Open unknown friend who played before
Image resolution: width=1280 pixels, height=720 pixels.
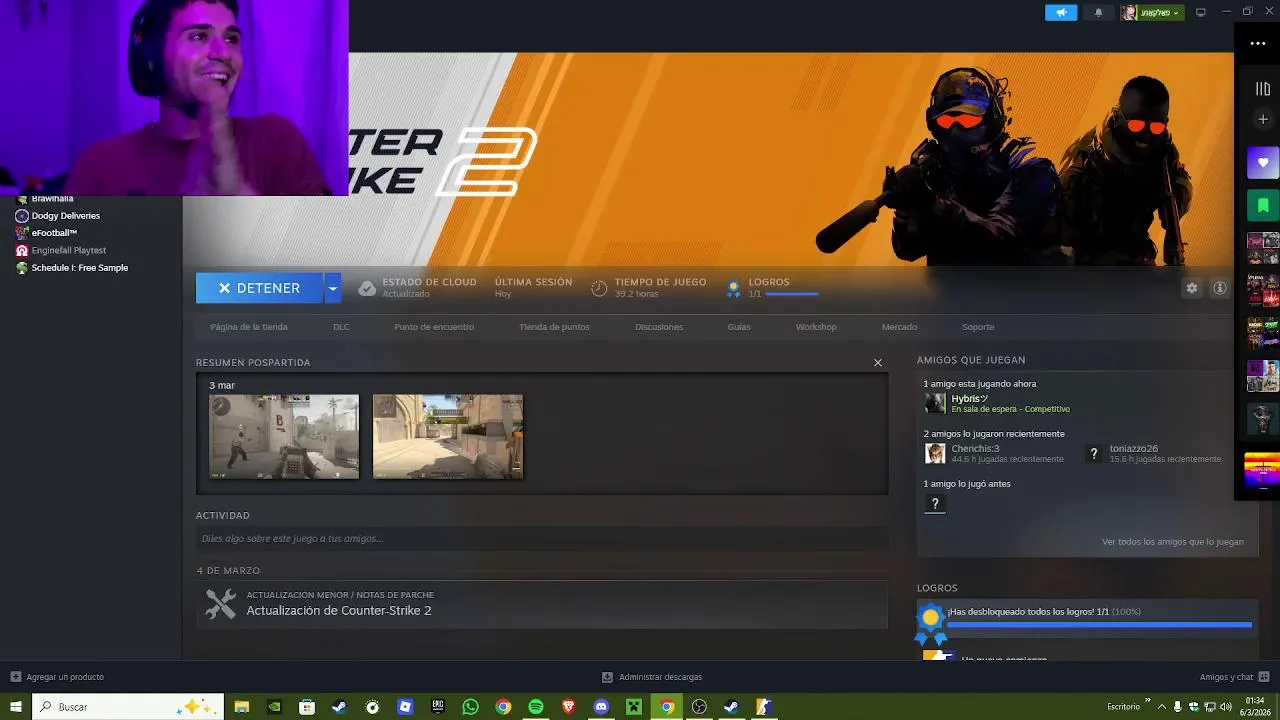(935, 504)
